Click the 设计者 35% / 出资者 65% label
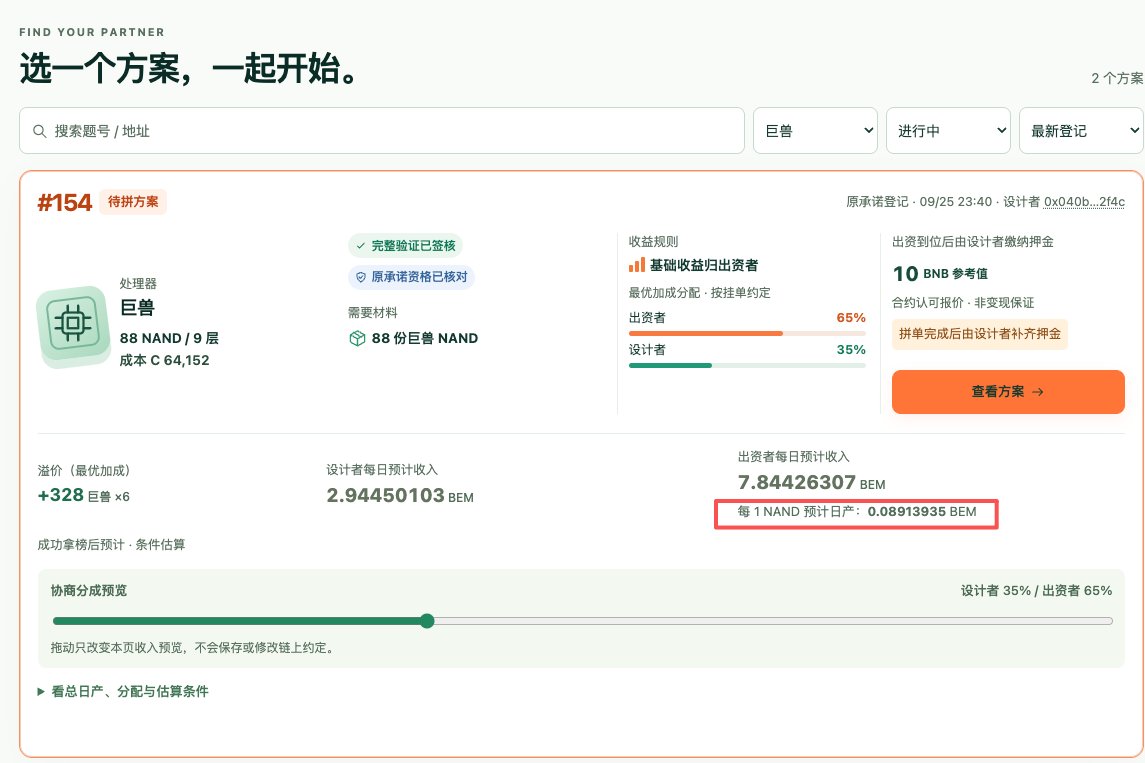 (1036, 591)
